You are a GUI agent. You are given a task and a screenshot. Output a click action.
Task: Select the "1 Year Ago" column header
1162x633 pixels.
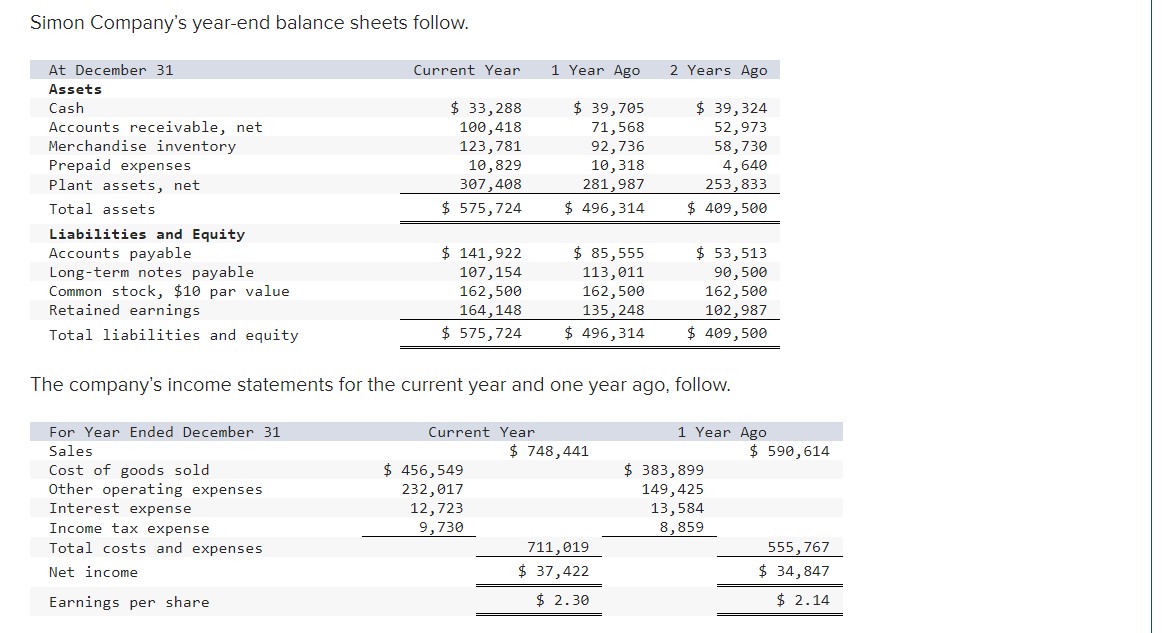596,70
